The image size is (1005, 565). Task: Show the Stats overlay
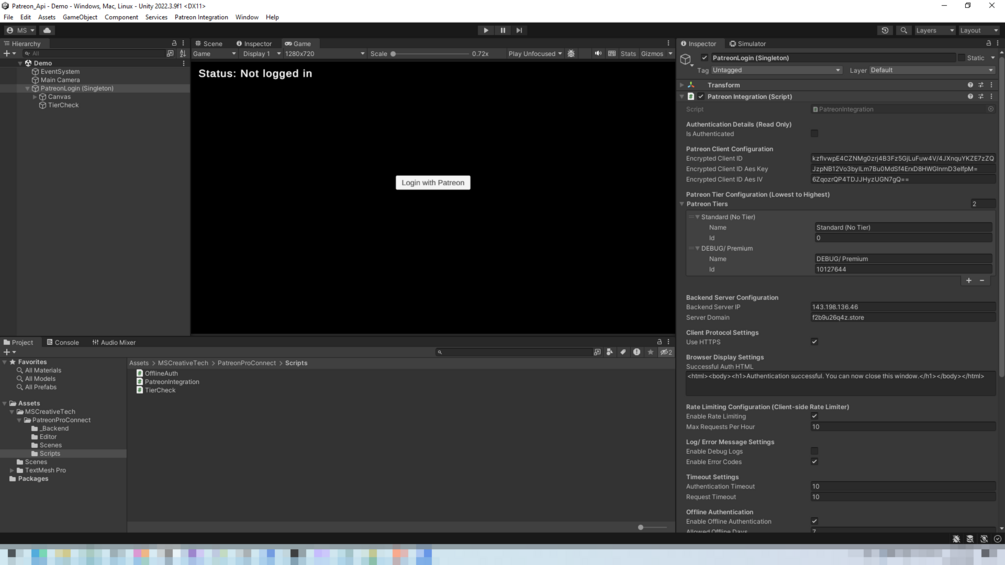point(628,54)
